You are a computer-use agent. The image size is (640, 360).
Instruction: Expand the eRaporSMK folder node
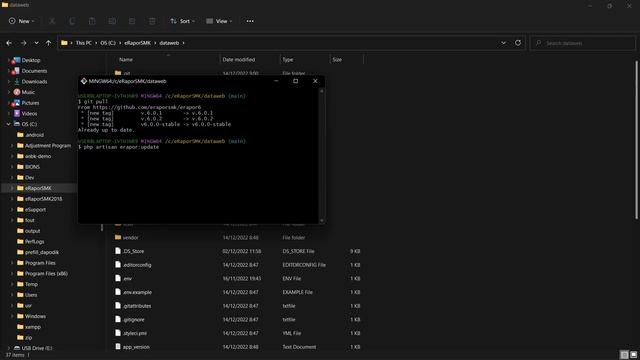[12, 188]
